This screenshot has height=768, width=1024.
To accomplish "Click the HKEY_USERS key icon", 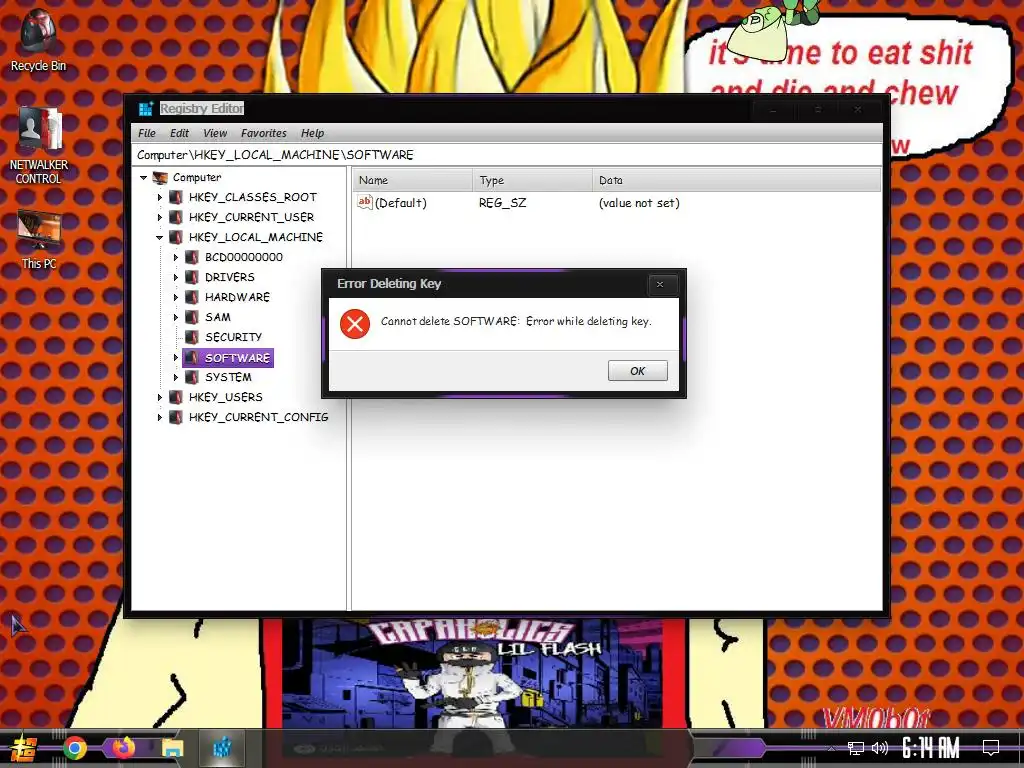I will [176, 397].
